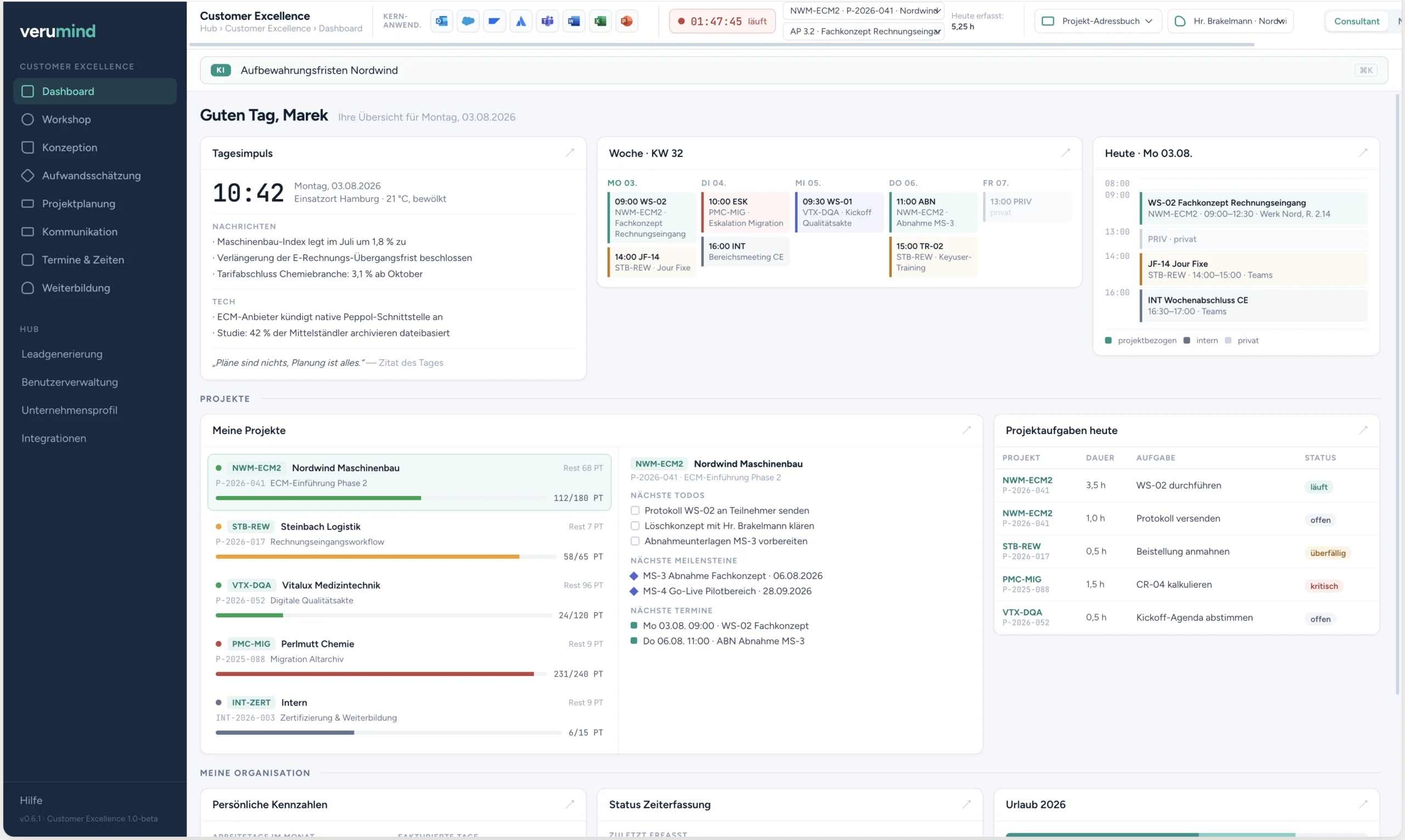Click the 'überfällig' status badge
1405x840 pixels.
1327,553
